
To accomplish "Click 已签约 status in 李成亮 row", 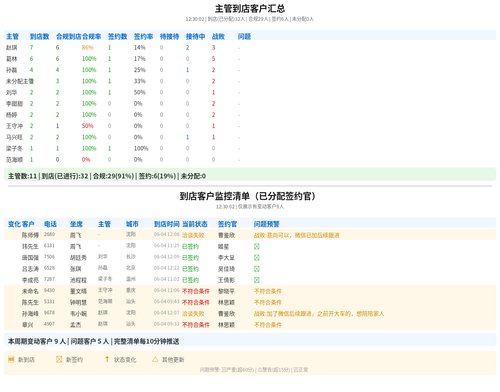I will coord(190,280).
